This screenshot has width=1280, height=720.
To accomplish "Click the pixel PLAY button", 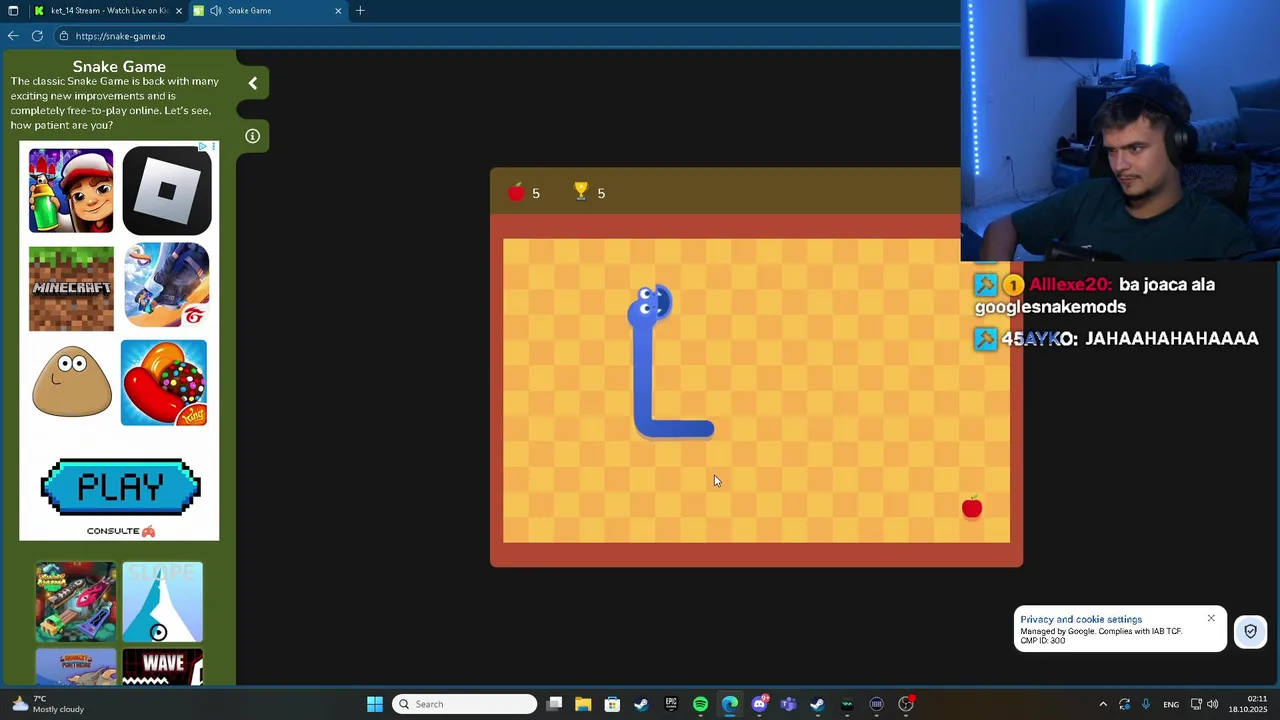I will (x=120, y=488).
